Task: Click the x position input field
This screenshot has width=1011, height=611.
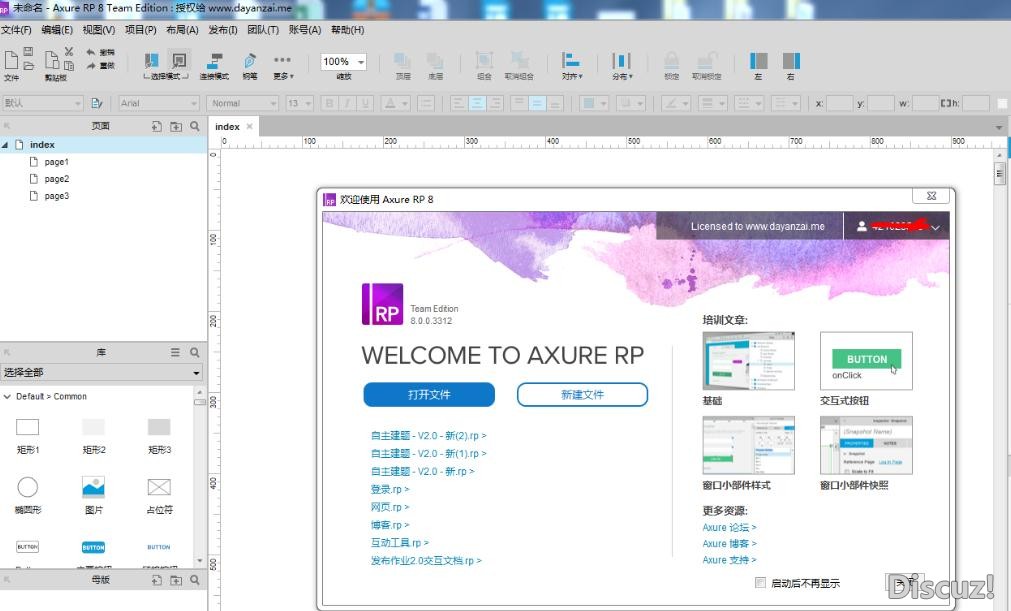Action: (839, 103)
